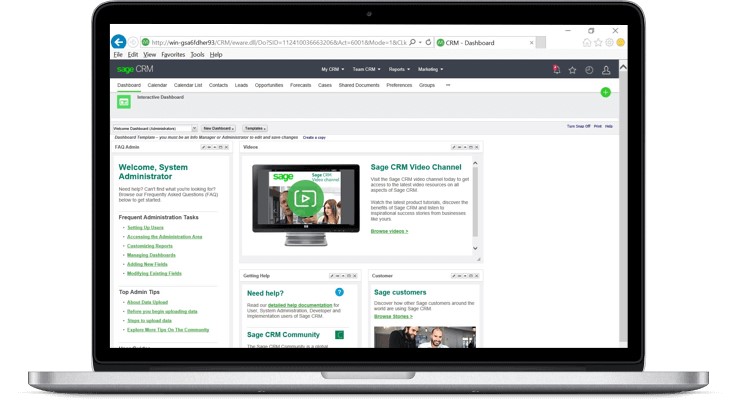The width and height of the screenshot is (737, 400).
Task: Open the address bar search dropdown arrow
Action: point(420,42)
